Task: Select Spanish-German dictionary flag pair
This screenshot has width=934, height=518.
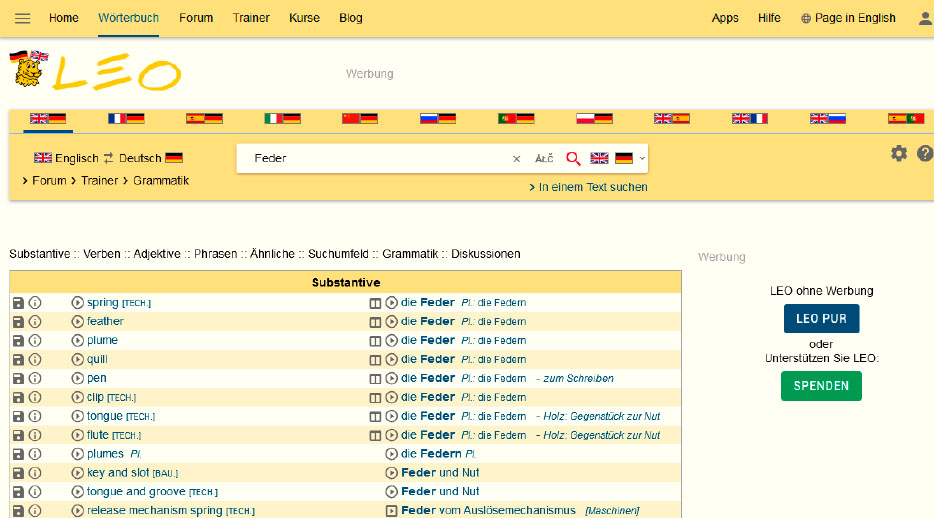Action: (x=204, y=118)
